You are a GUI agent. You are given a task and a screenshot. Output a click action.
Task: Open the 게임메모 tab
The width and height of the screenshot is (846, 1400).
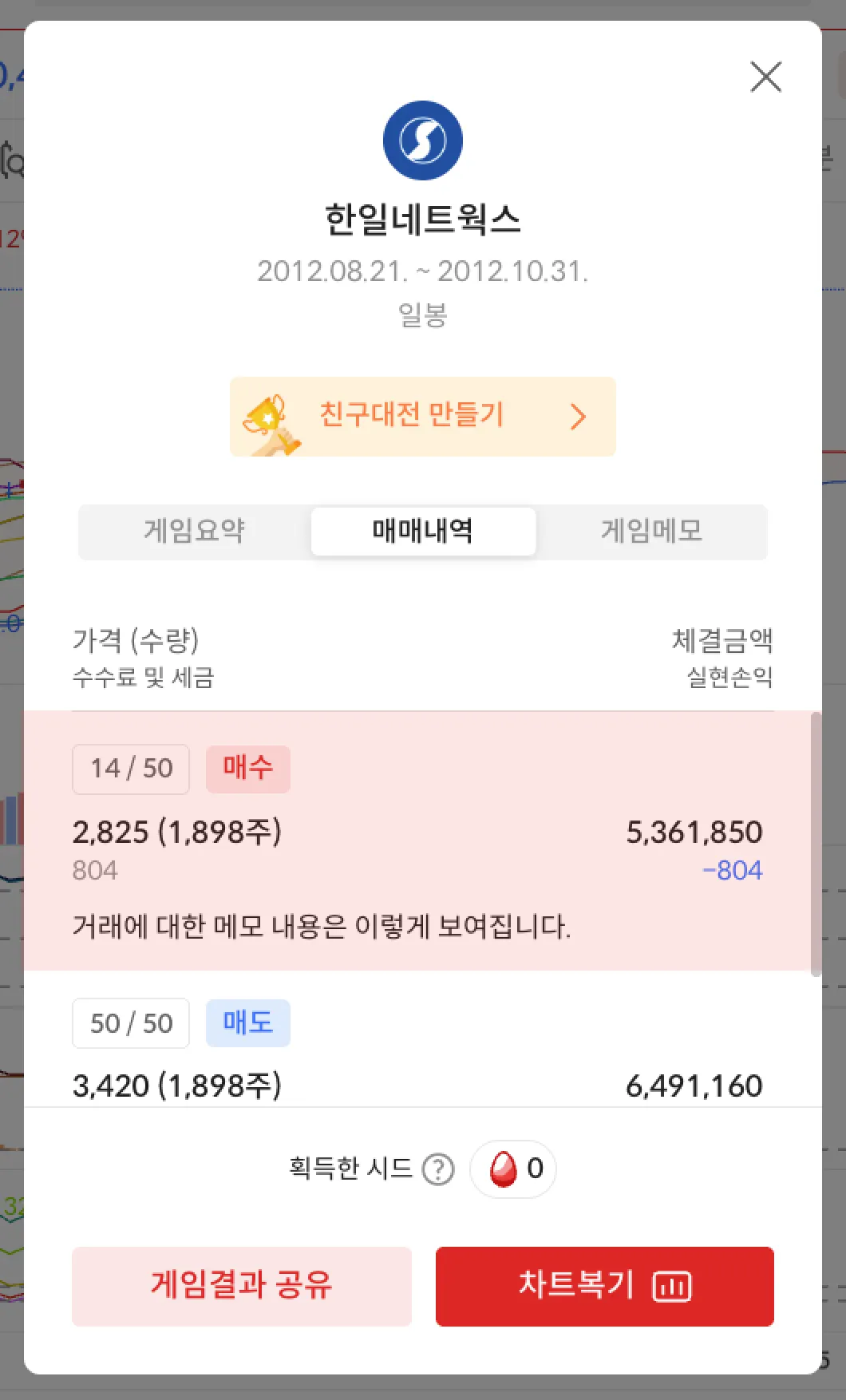(x=651, y=531)
